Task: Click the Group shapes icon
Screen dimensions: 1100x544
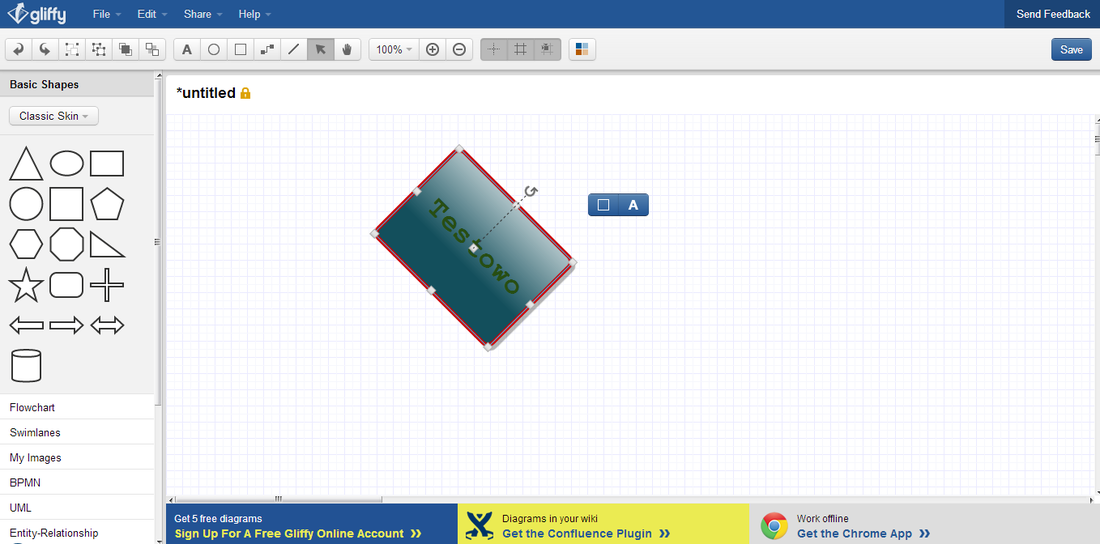Action: point(72,49)
